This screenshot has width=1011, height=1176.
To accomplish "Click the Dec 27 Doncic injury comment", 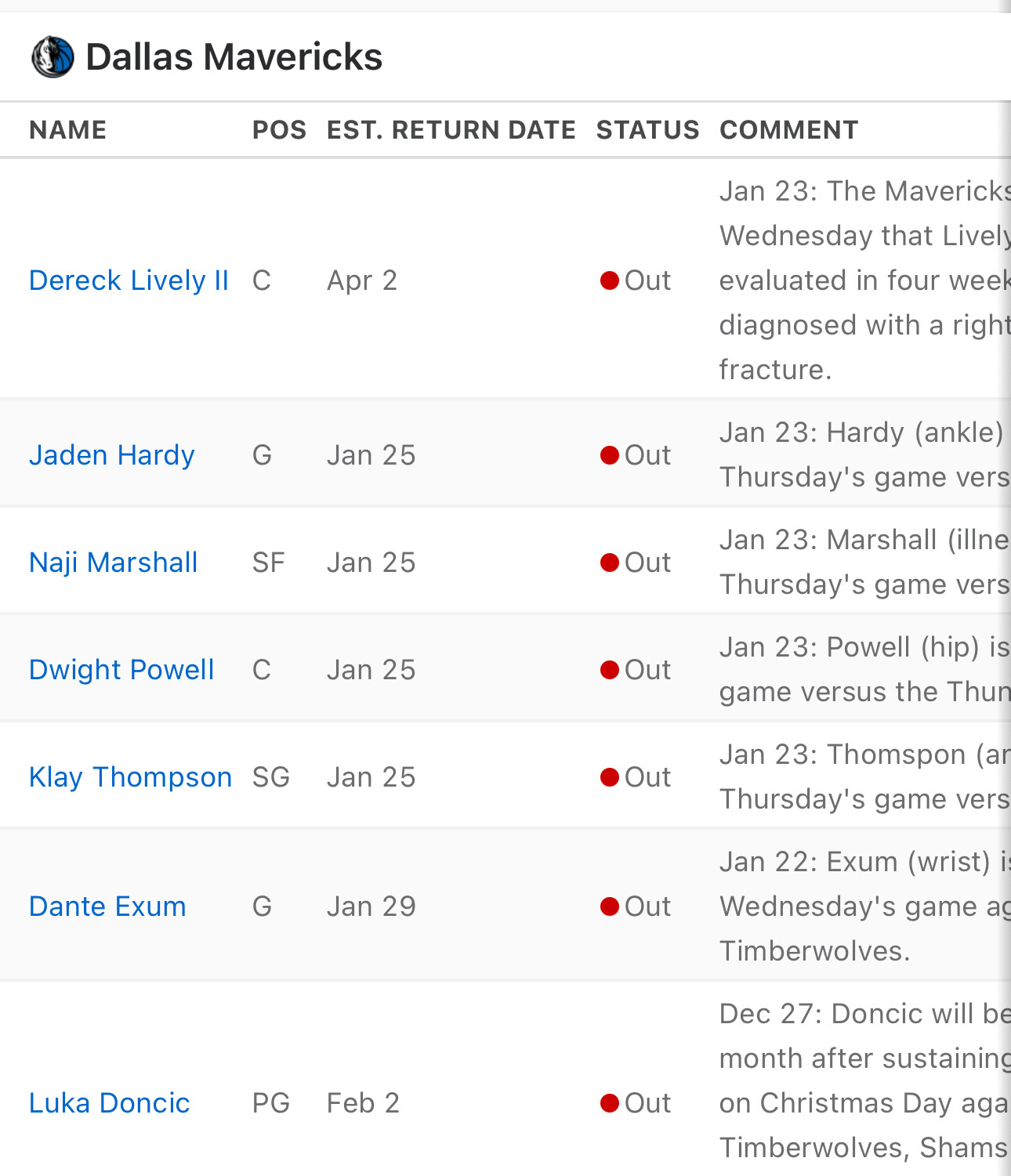I will pos(864,1080).
